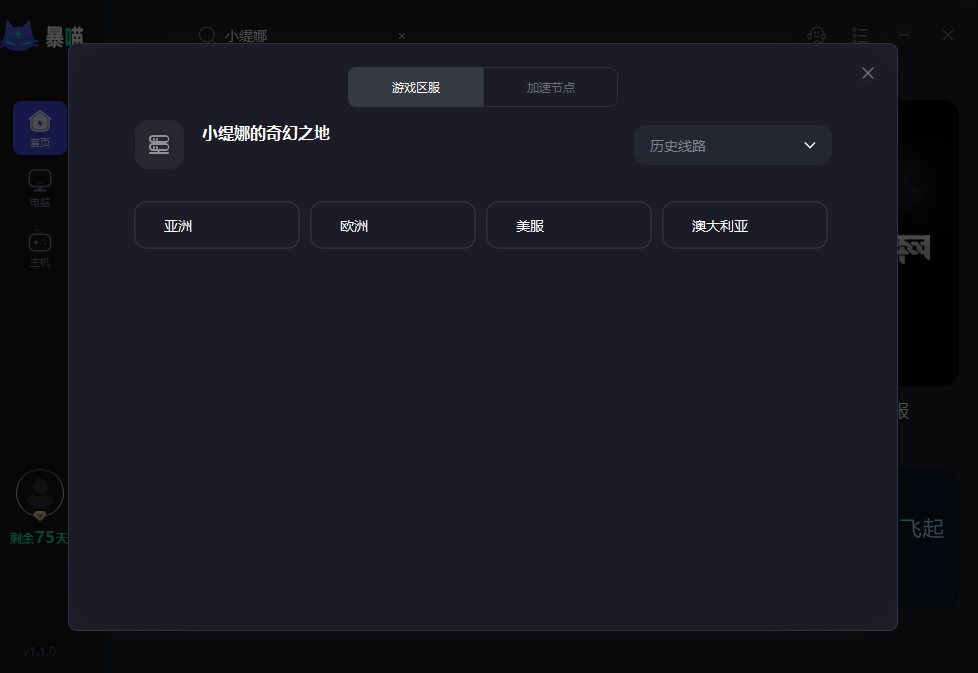
Task: Click the user avatar icon
Action: click(40, 493)
